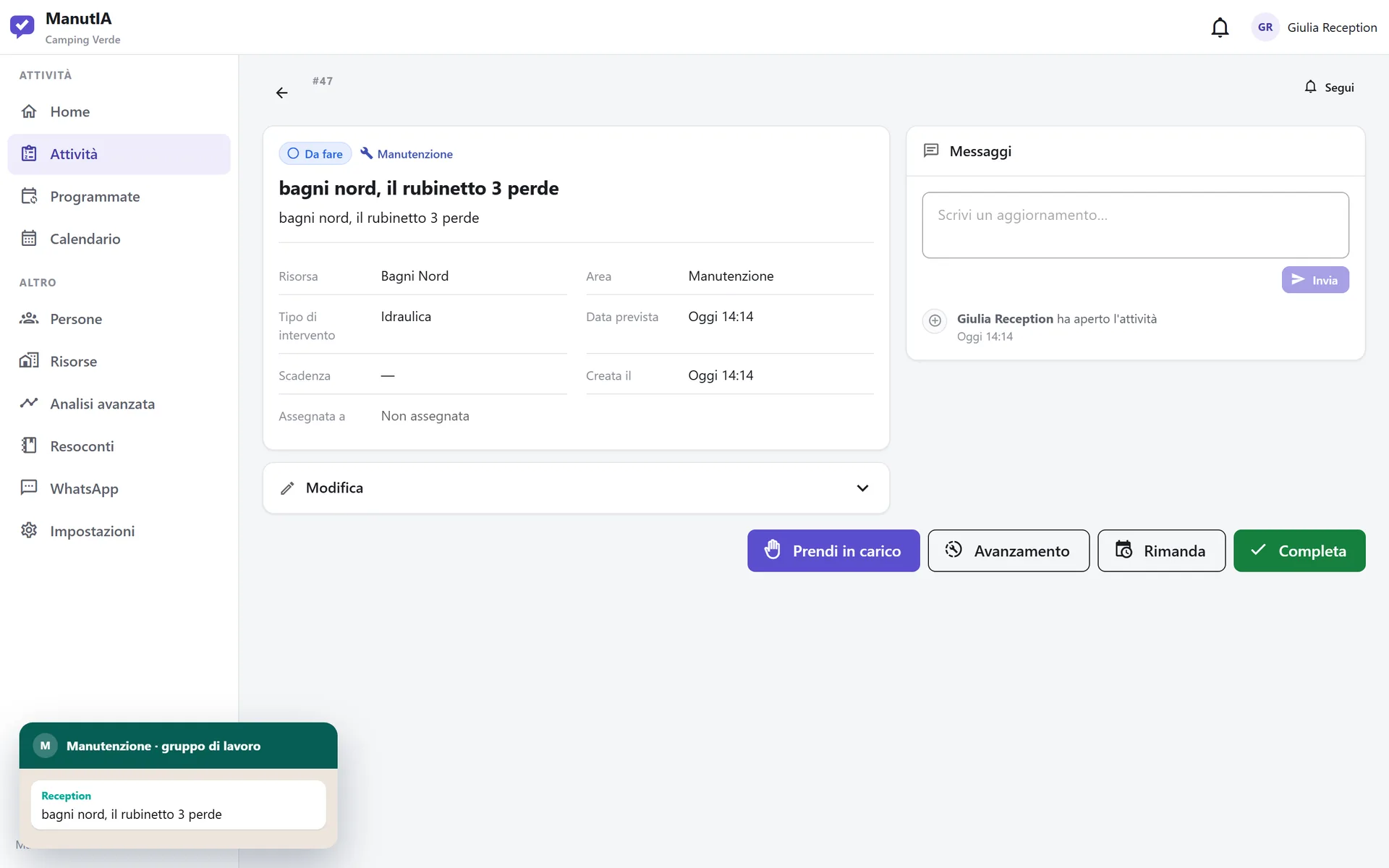Click the Risorse building icon

coord(29,361)
